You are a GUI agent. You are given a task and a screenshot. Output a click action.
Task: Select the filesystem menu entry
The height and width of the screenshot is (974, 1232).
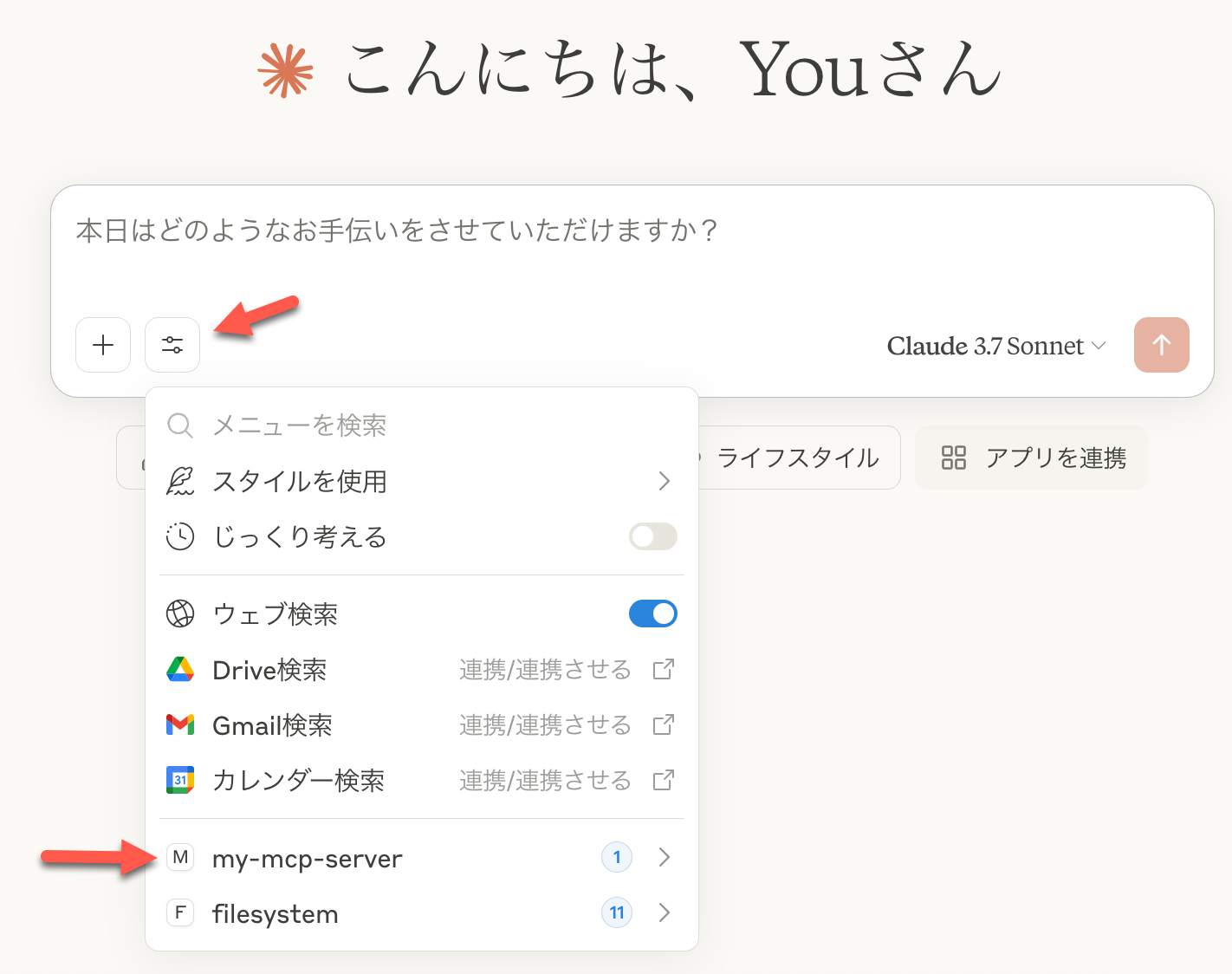point(422,912)
